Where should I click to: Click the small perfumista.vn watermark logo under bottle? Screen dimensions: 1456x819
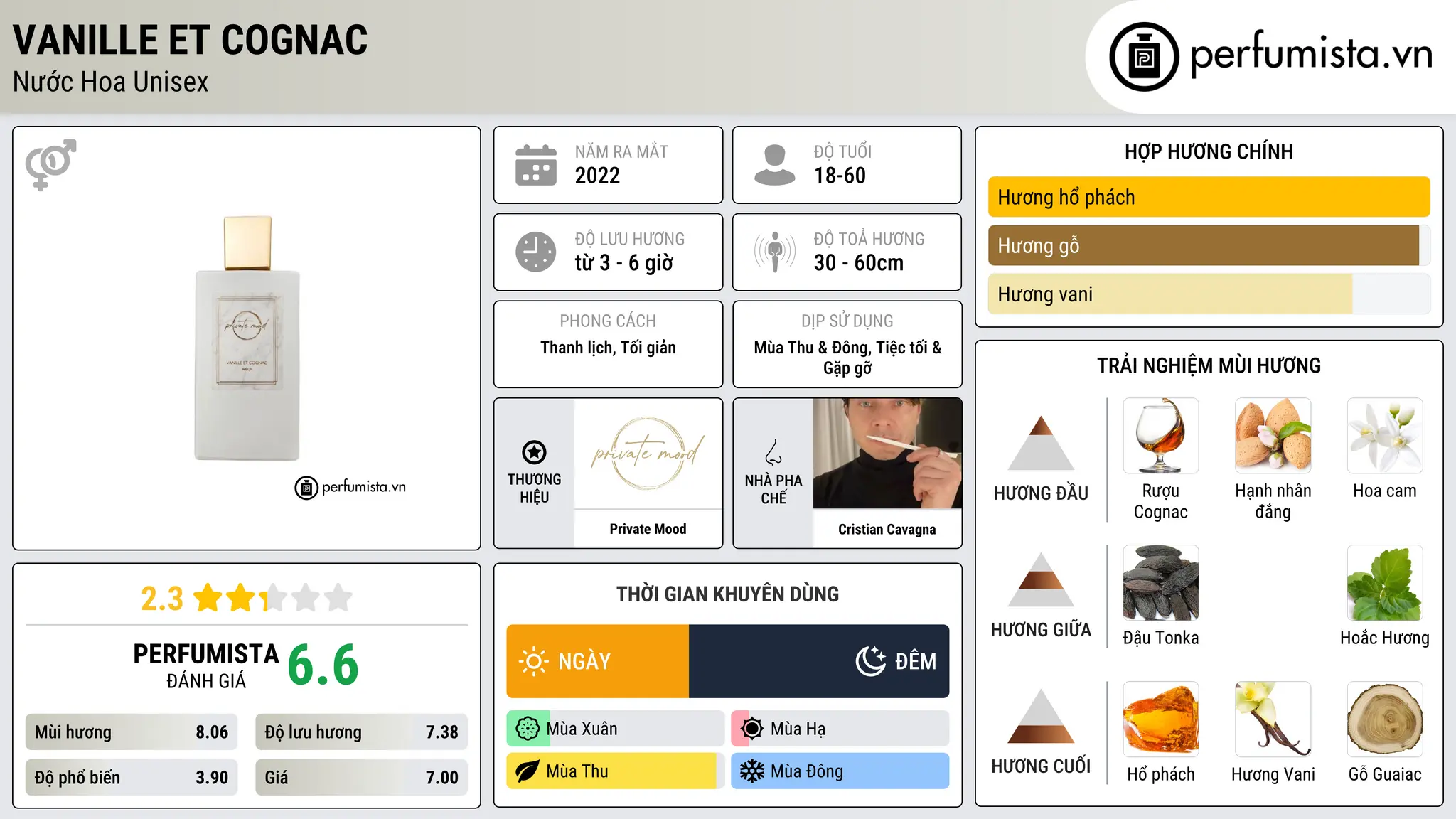pos(350,488)
